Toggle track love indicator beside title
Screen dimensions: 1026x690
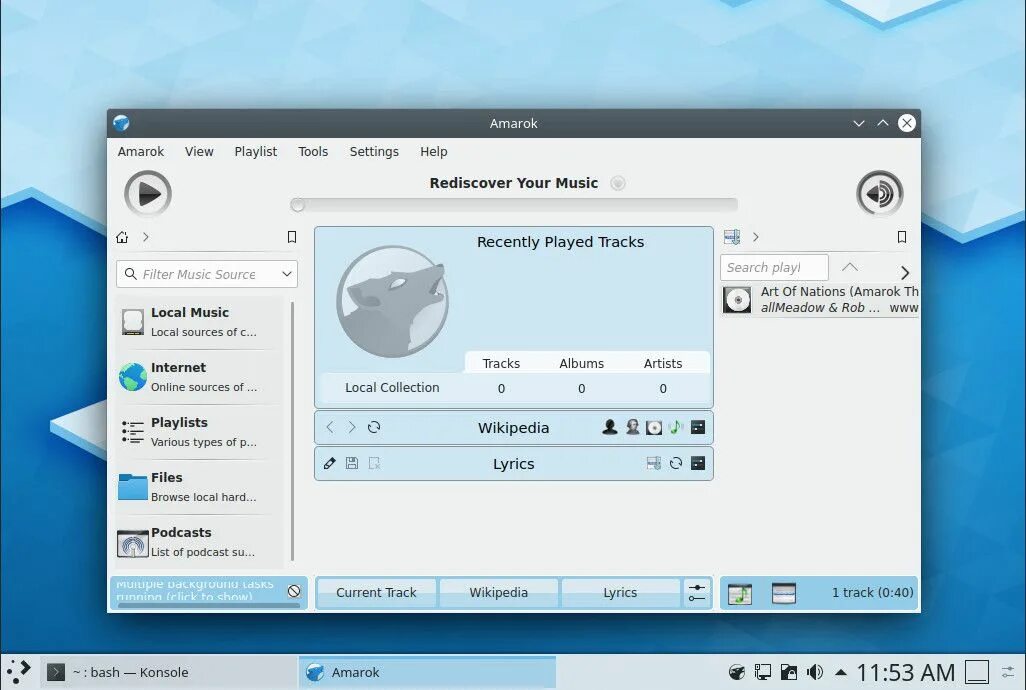click(x=618, y=183)
